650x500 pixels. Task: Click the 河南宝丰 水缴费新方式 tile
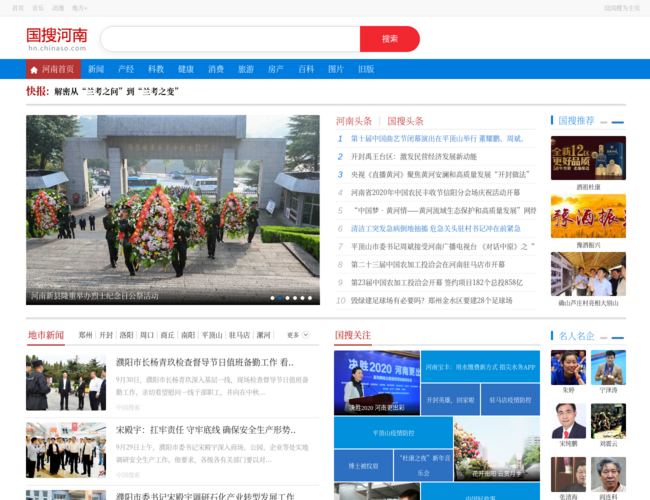point(480,367)
